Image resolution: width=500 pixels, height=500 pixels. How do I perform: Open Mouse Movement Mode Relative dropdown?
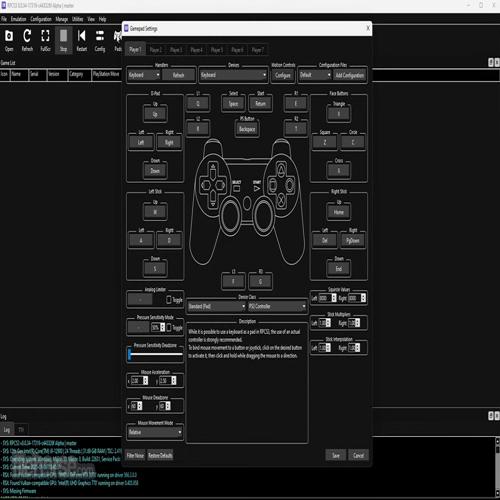point(155,432)
